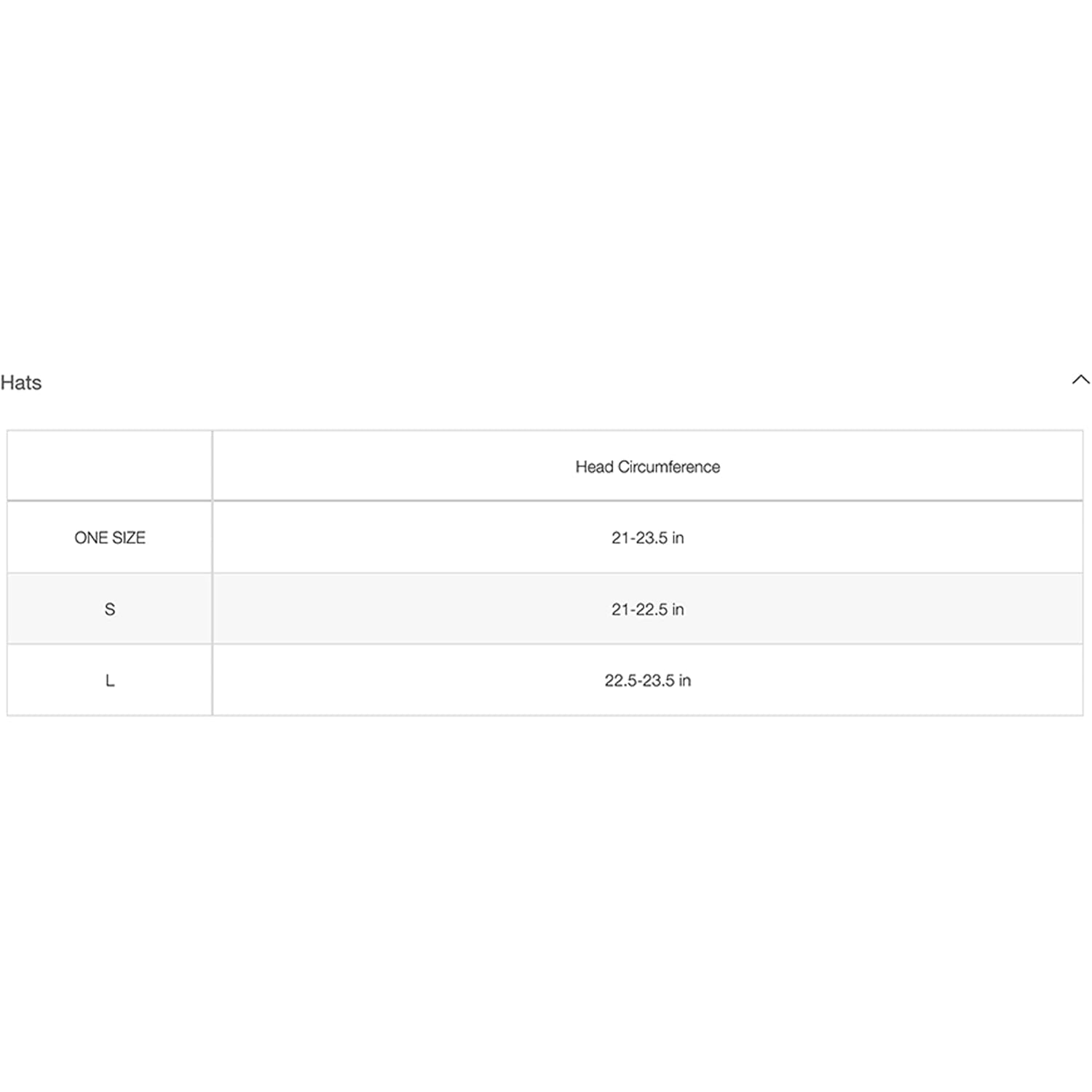The width and height of the screenshot is (1092, 1092).
Task: Click the Hats section heading
Action: pos(21,383)
